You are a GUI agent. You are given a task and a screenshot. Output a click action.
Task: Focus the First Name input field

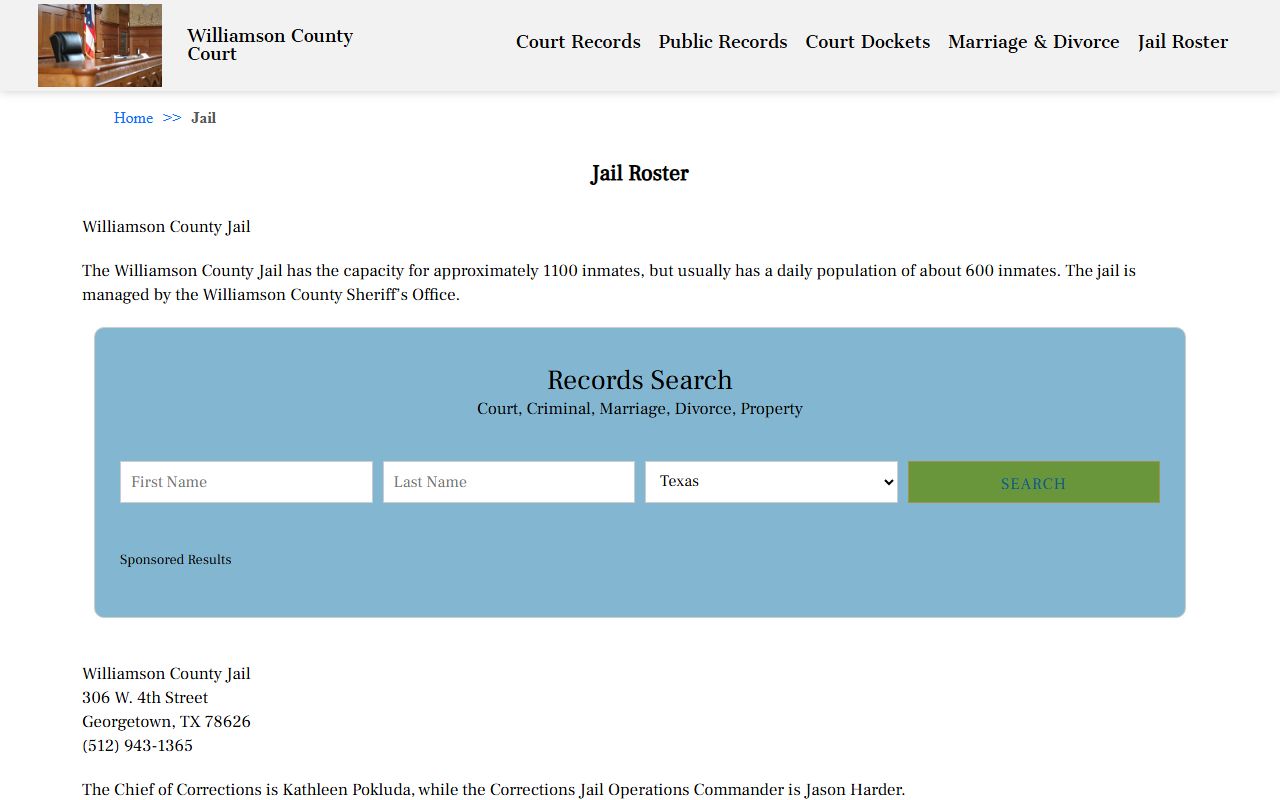click(246, 482)
